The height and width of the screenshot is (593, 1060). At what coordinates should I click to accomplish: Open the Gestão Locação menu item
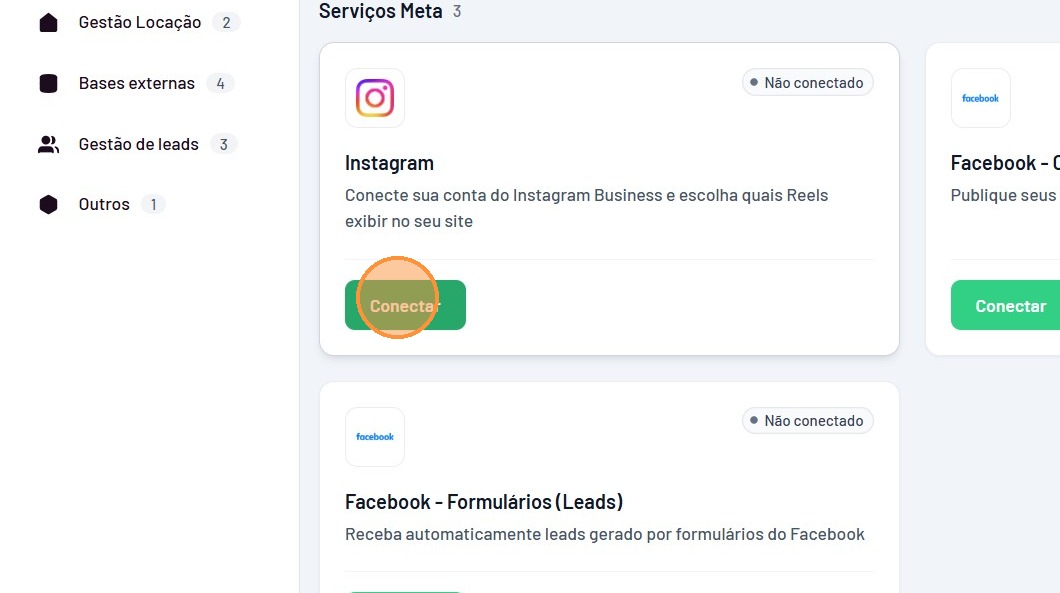click(139, 22)
